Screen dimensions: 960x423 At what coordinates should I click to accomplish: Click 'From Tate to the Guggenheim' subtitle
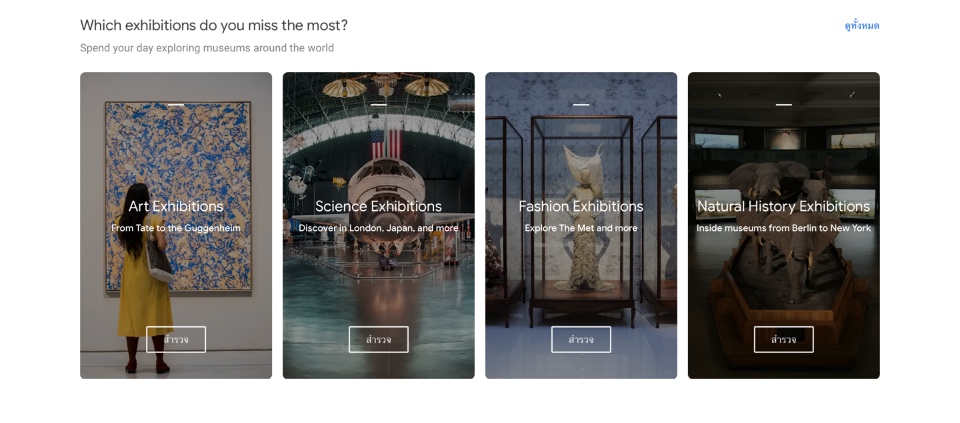pos(176,228)
